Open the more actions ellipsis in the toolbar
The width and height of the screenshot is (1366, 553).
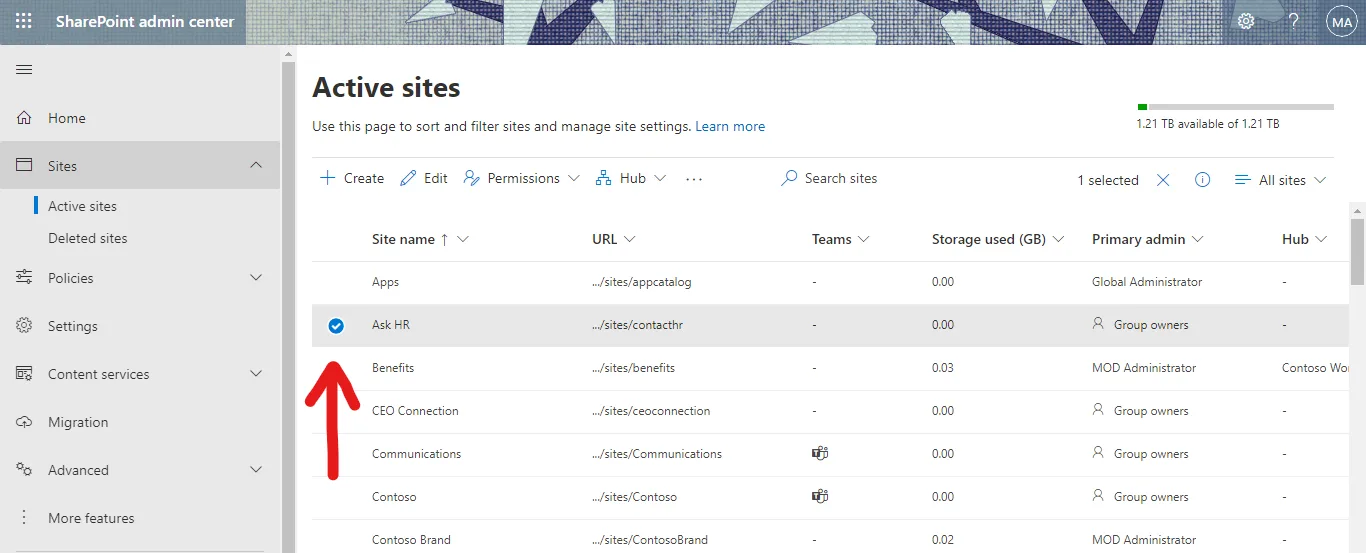pyautogui.click(x=694, y=179)
